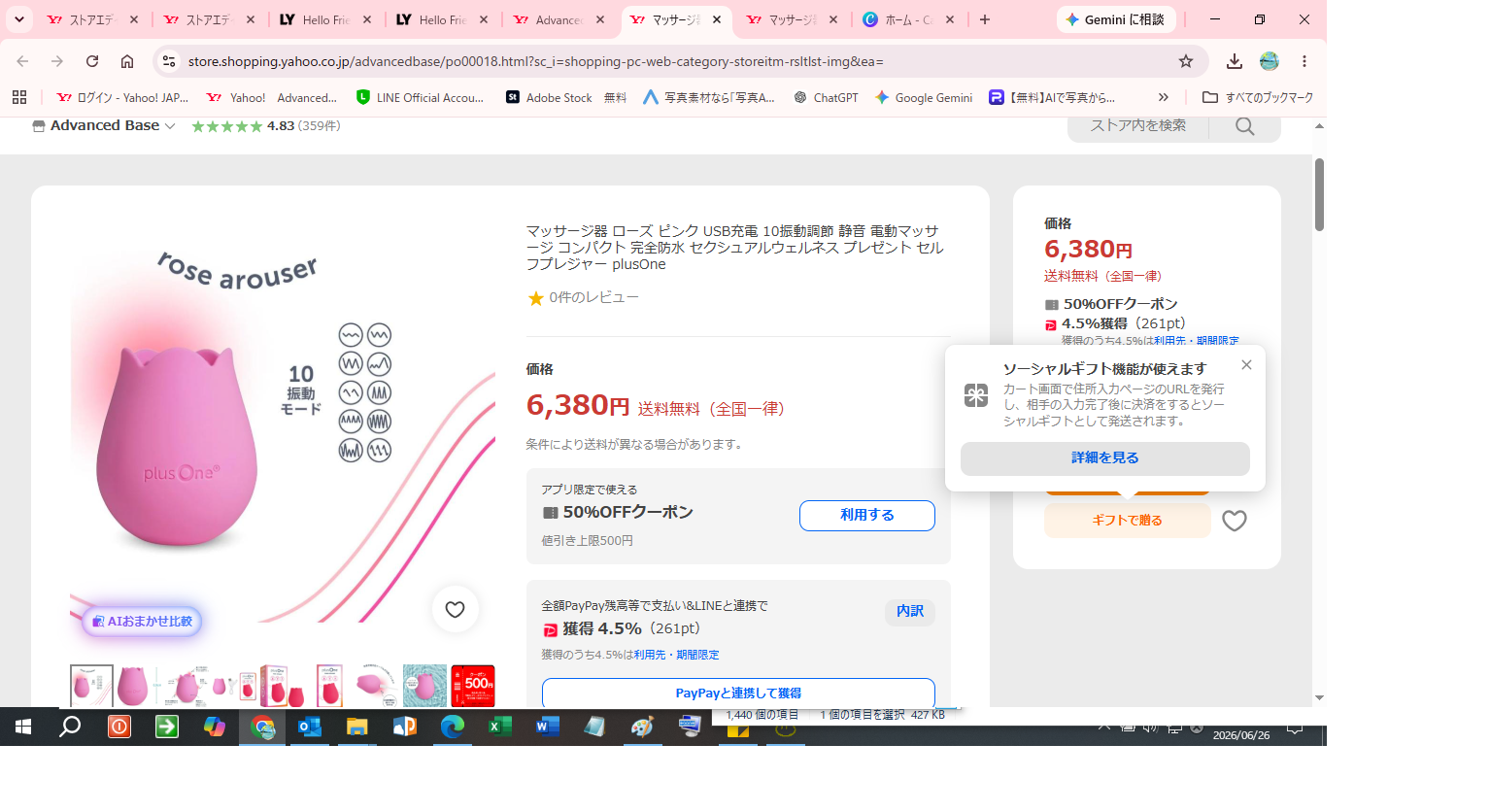The image size is (1490, 812).
Task: Open the ログイン - Yahoo! JAPAN bookmark
Action: coord(122,97)
